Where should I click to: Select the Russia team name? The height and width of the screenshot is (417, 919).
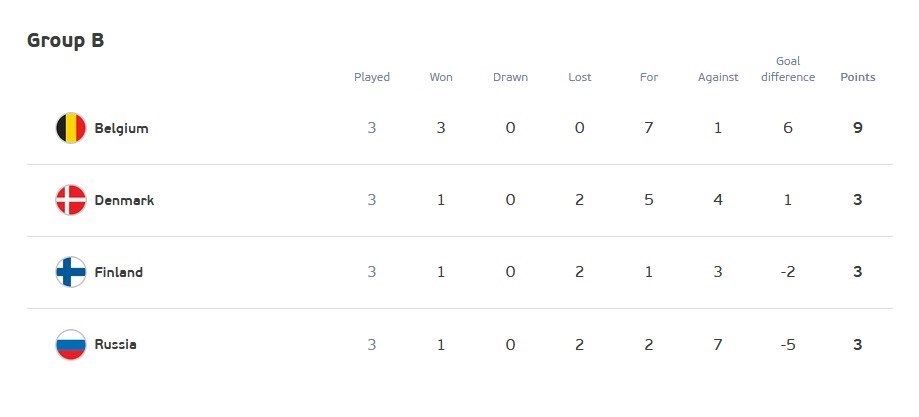(x=115, y=344)
